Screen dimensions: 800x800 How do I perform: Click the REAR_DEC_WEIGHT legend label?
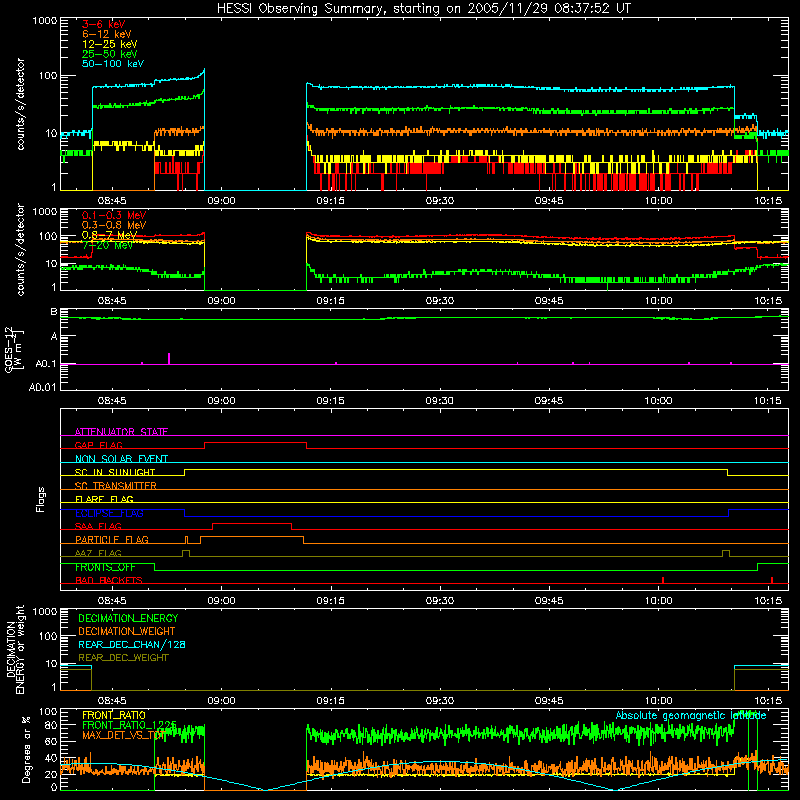(x=123, y=658)
